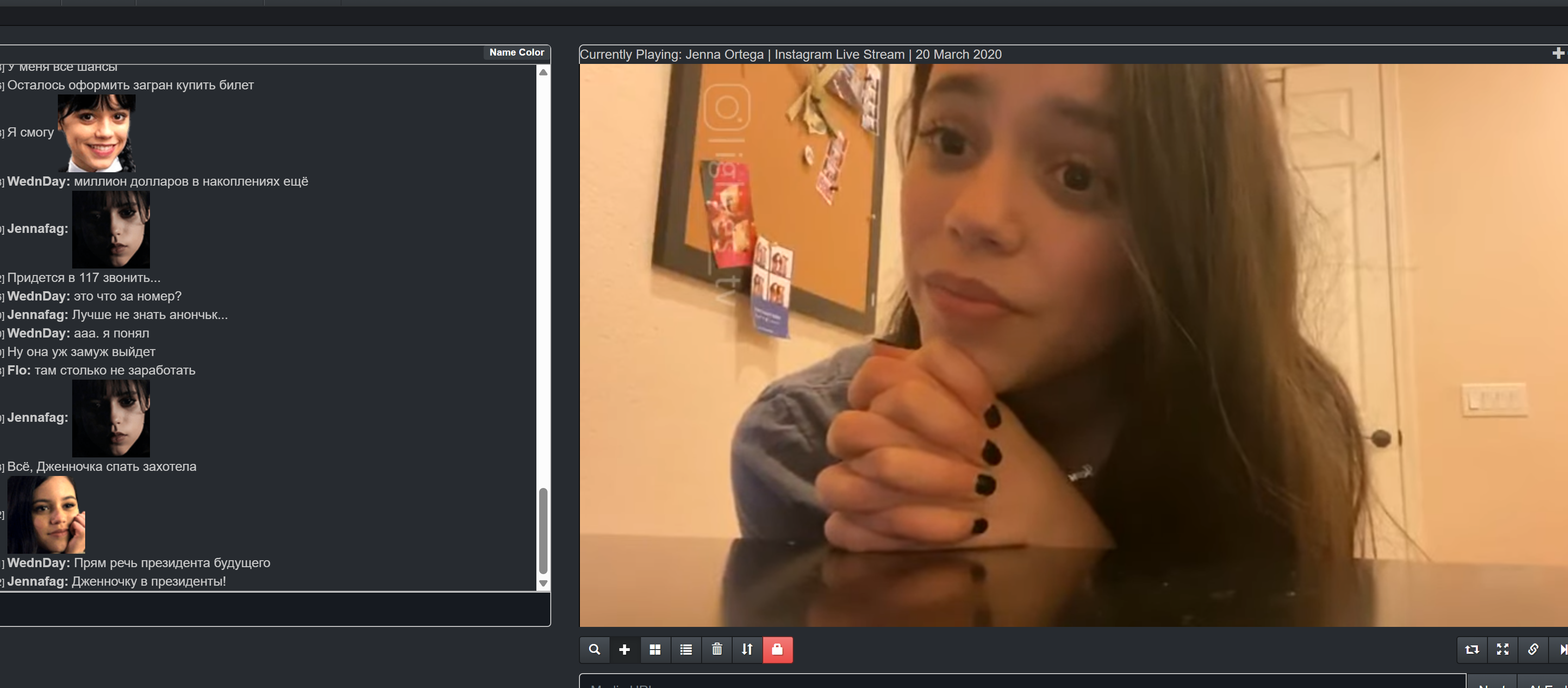Toggle the red playlist lock button

[x=778, y=650]
